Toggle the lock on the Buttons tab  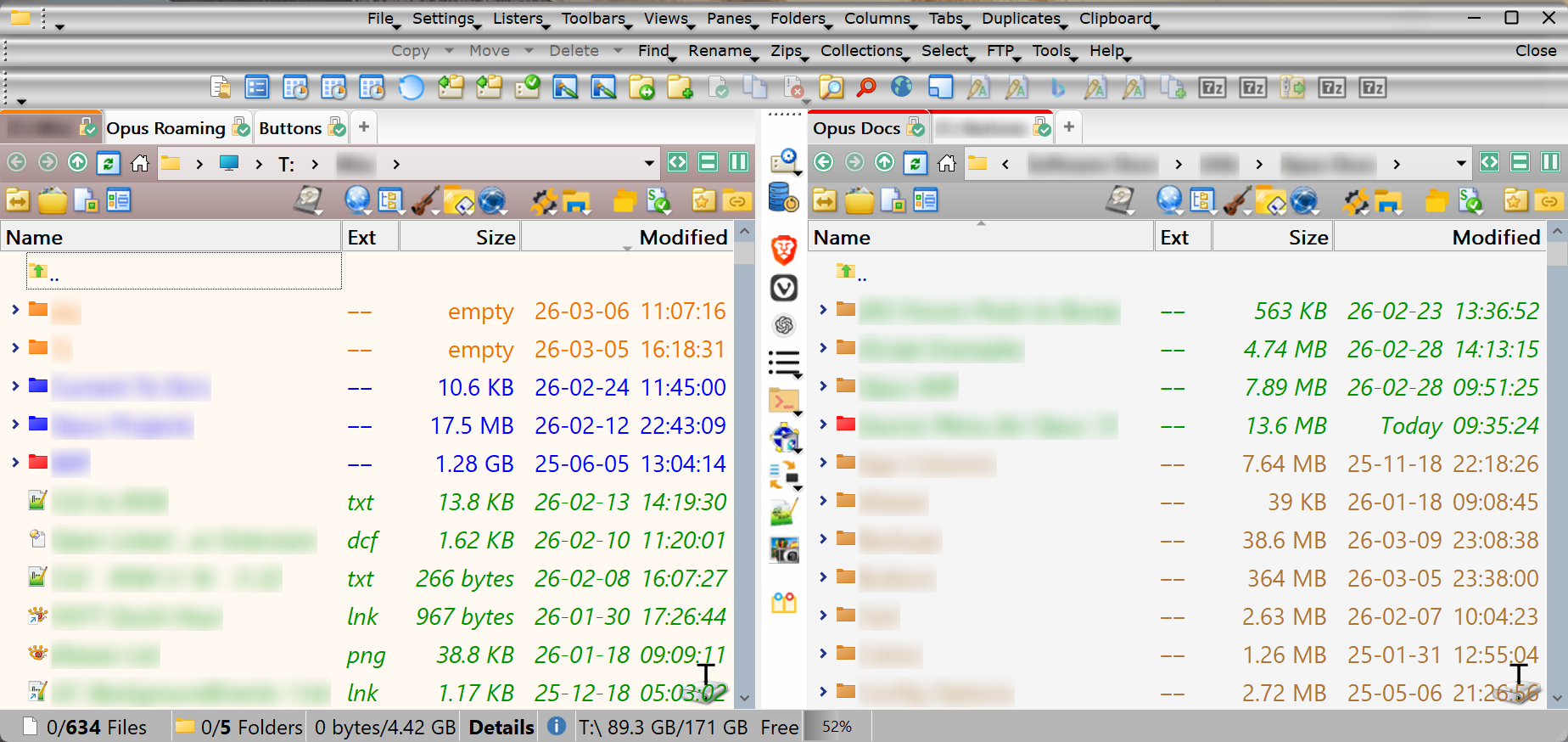point(337,128)
